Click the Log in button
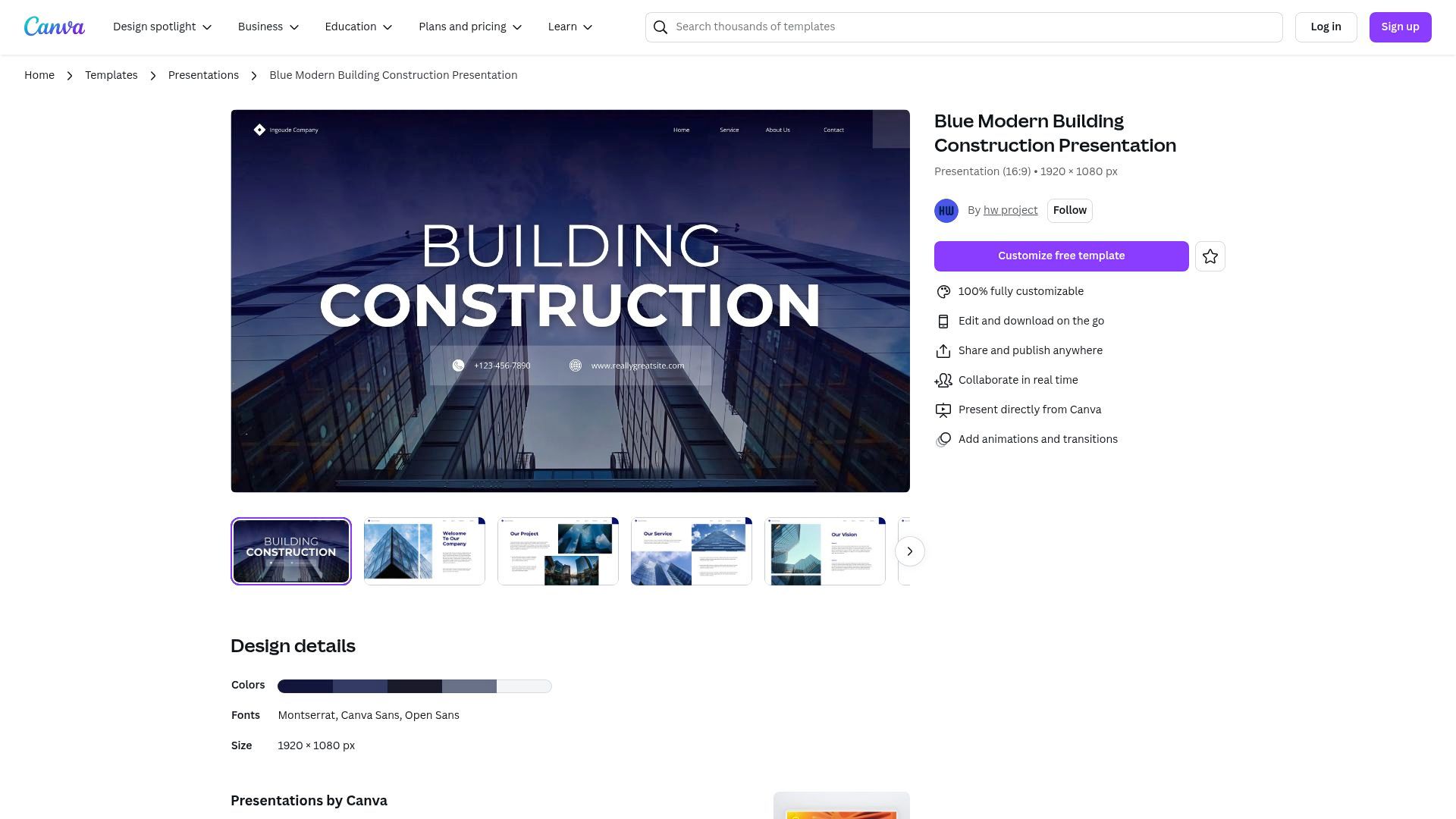The height and width of the screenshot is (819, 1456). click(x=1326, y=27)
